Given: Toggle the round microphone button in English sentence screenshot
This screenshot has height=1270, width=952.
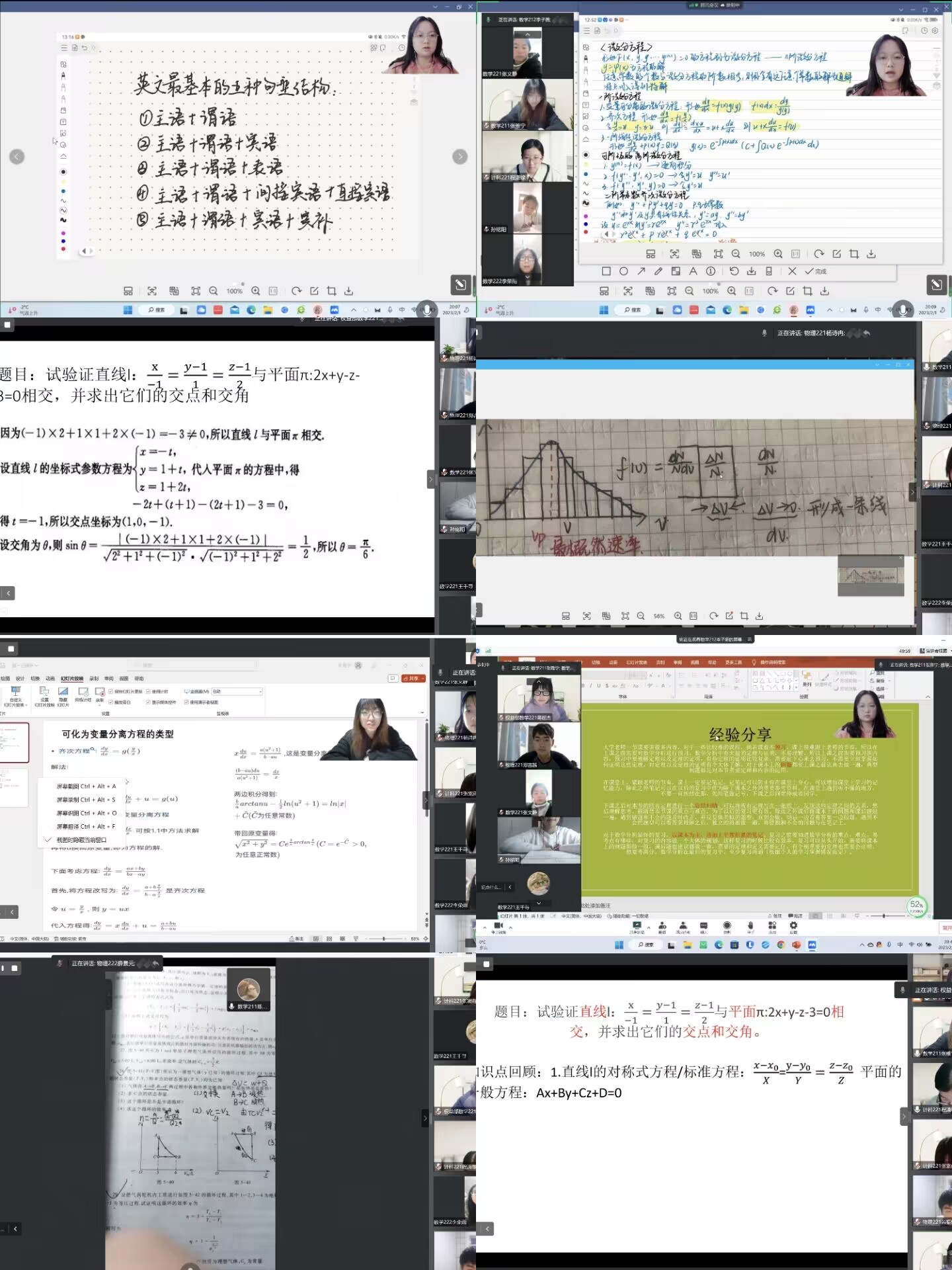Looking at the screenshot, I should click(x=427, y=310).
